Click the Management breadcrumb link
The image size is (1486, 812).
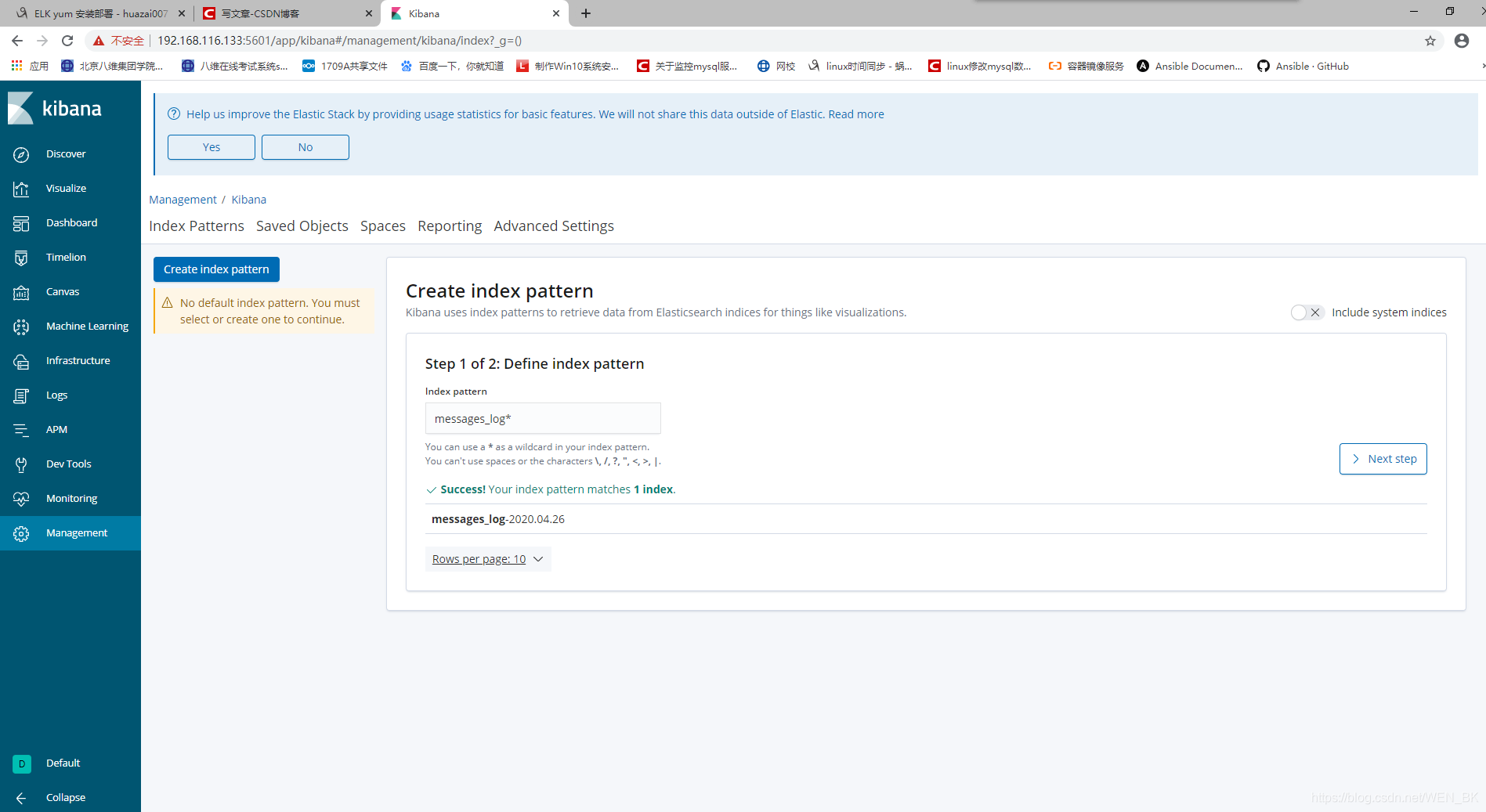click(183, 200)
